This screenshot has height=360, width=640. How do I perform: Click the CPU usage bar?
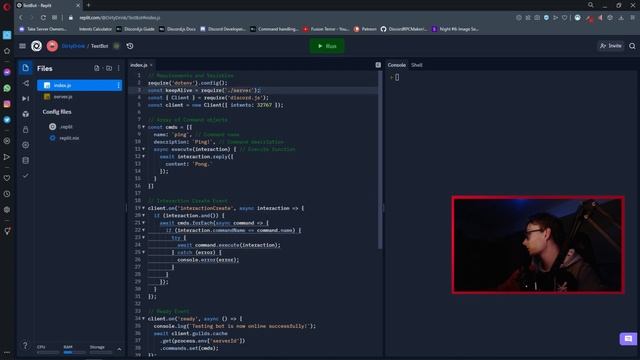pyautogui.click(x=48, y=352)
